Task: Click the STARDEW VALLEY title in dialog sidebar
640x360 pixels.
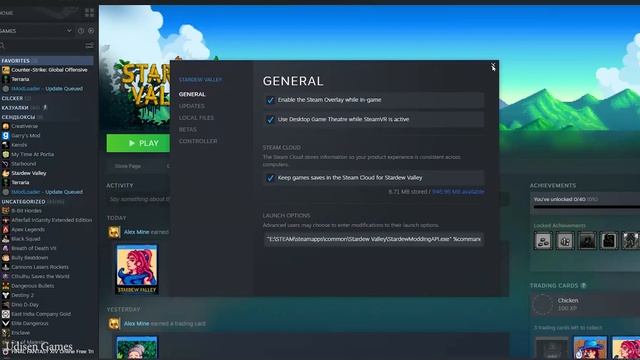Action: [x=200, y=80]
